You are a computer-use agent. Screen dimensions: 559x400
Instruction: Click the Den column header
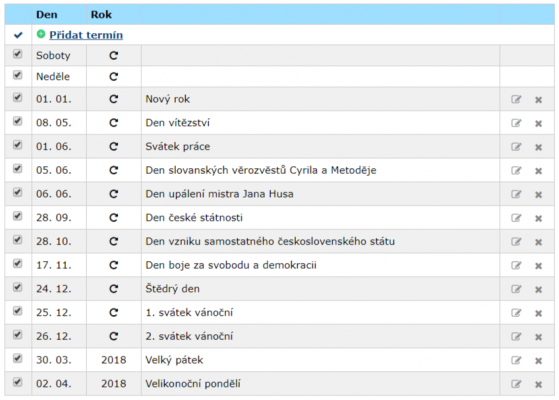pyautogui.click(x=47, y=15)
